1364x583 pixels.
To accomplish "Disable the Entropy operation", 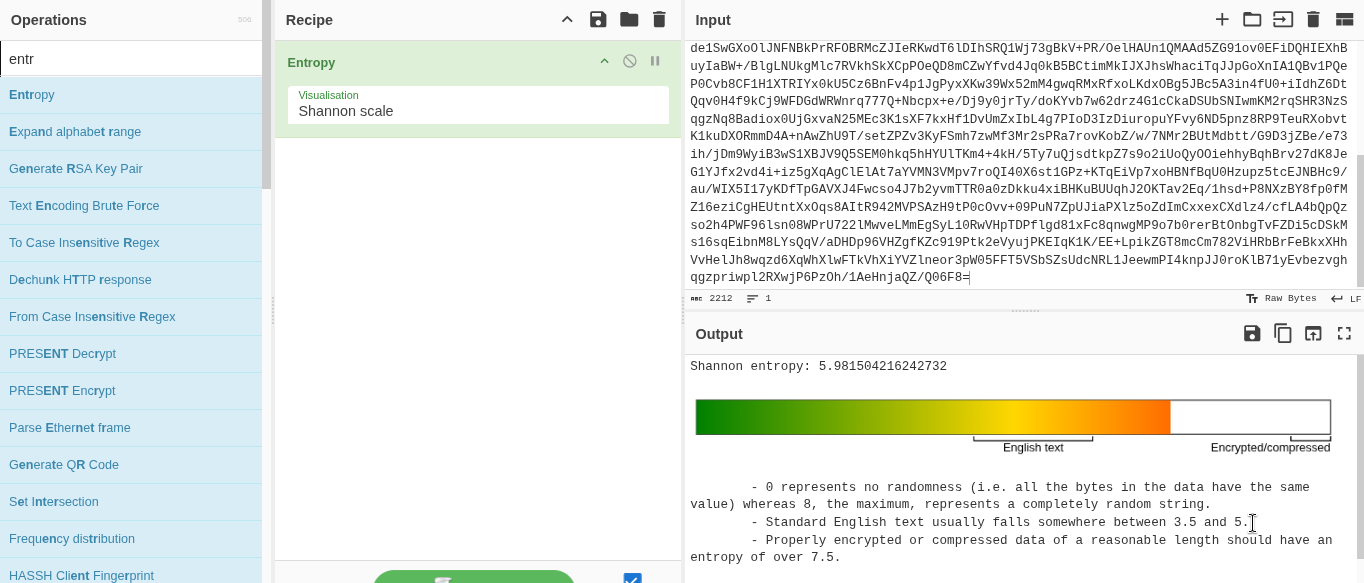I will 630,61.
